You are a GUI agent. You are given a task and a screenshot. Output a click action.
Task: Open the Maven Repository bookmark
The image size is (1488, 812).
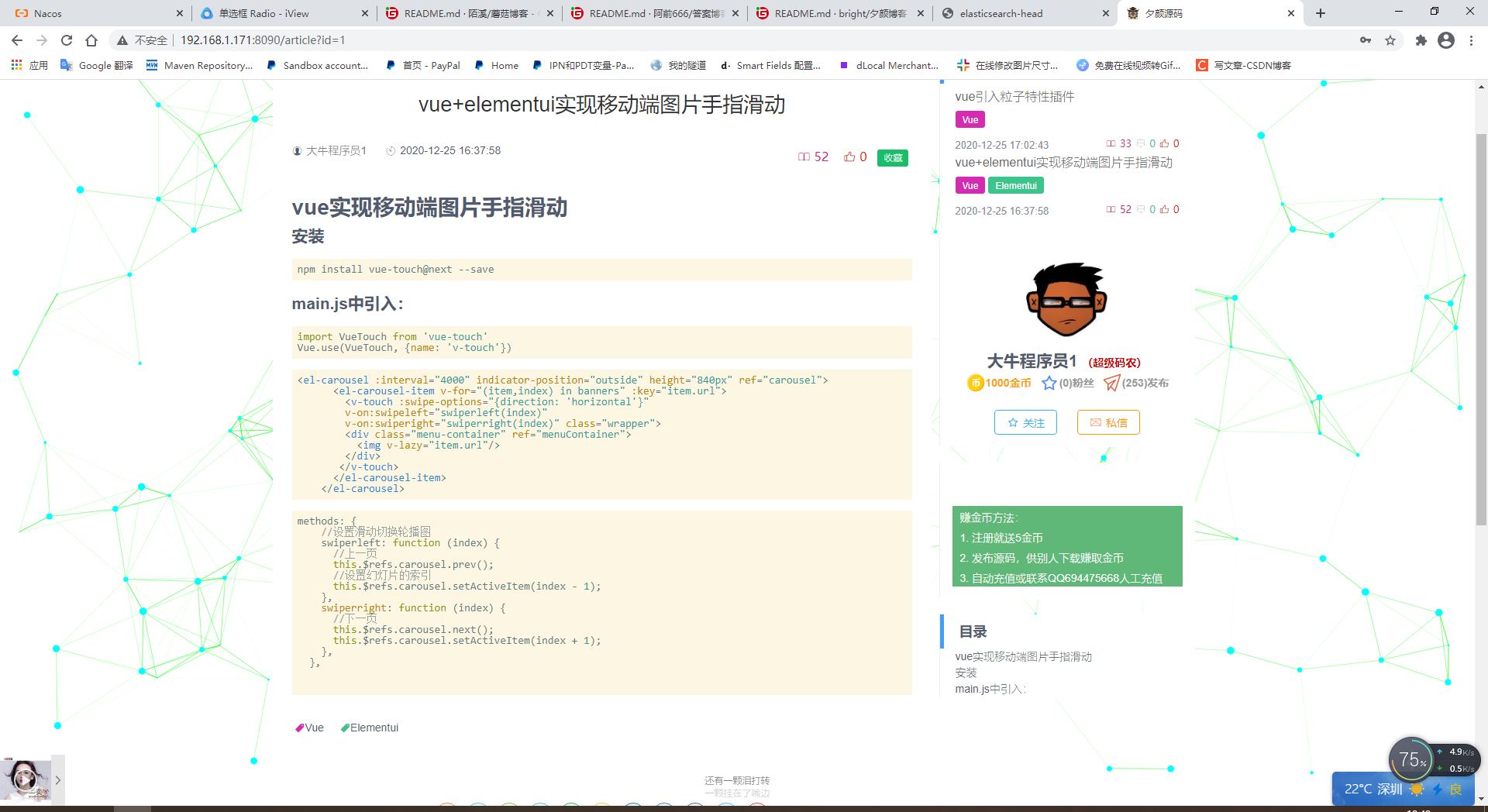200,65
